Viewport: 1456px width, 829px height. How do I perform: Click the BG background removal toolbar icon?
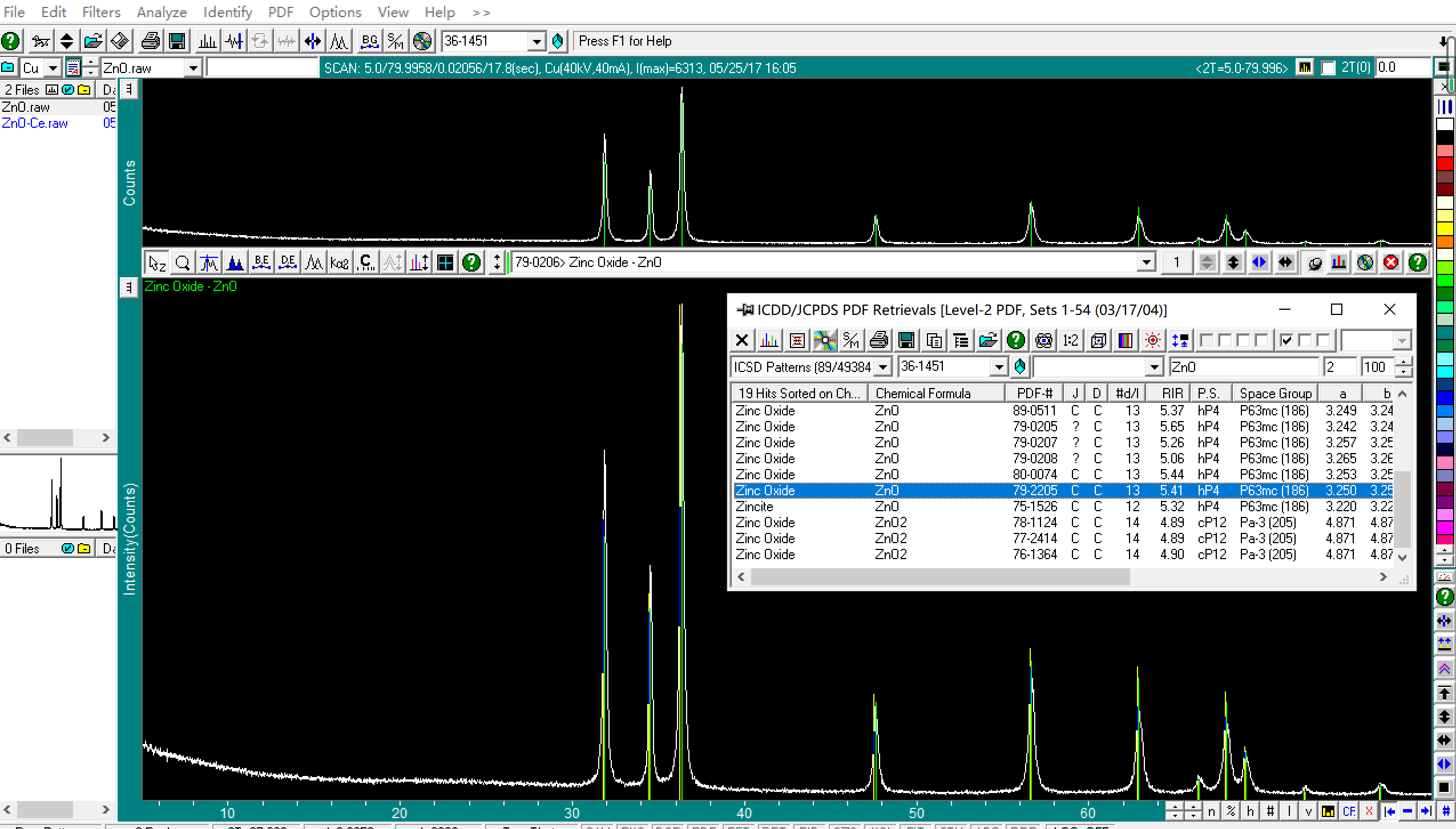[x=369, y=41]
